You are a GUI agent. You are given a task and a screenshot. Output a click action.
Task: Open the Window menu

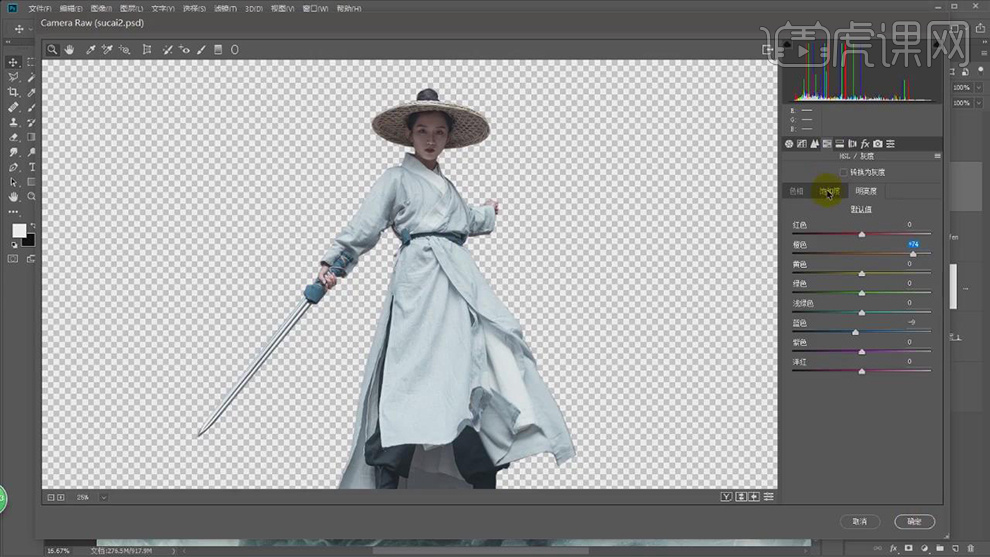pyautogui.click(x=315, y=8)
